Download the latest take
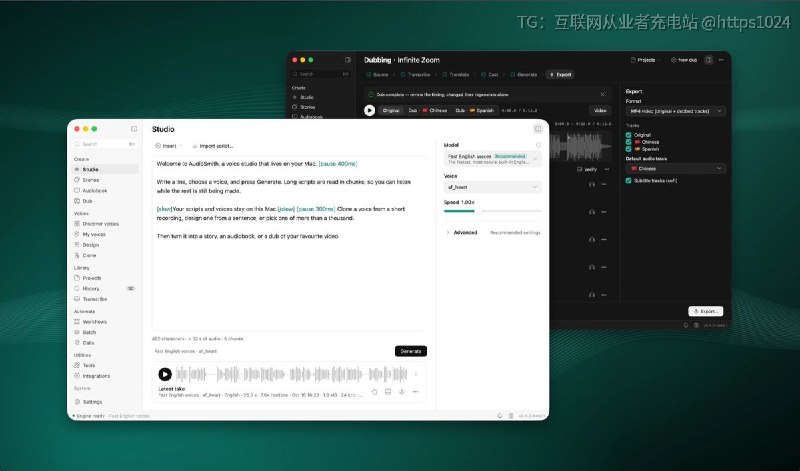The image size is (800, 471). pos(402,392)
